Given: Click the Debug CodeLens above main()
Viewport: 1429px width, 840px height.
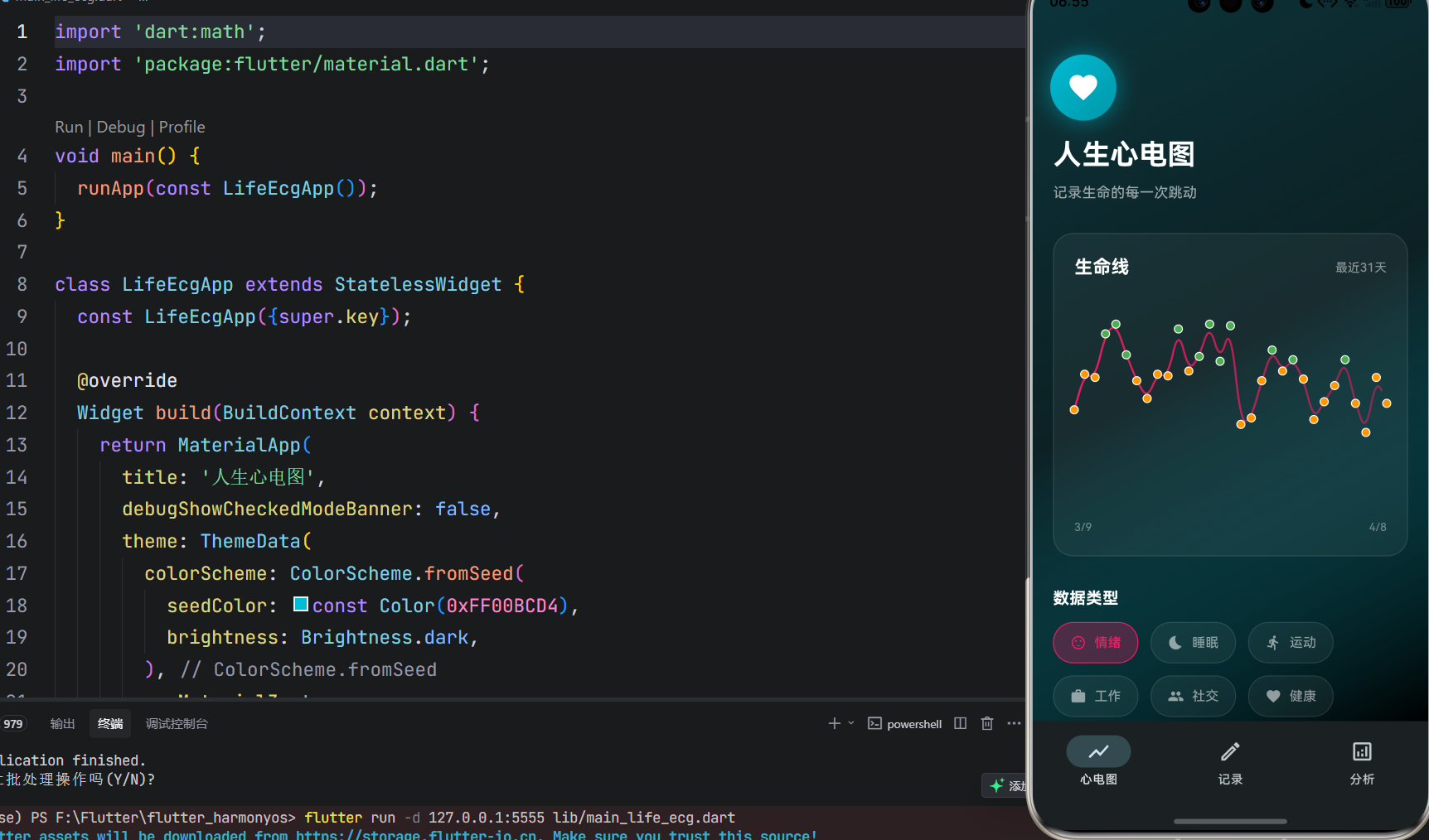Looking at the screenshot, I should (x=121, y=127).
